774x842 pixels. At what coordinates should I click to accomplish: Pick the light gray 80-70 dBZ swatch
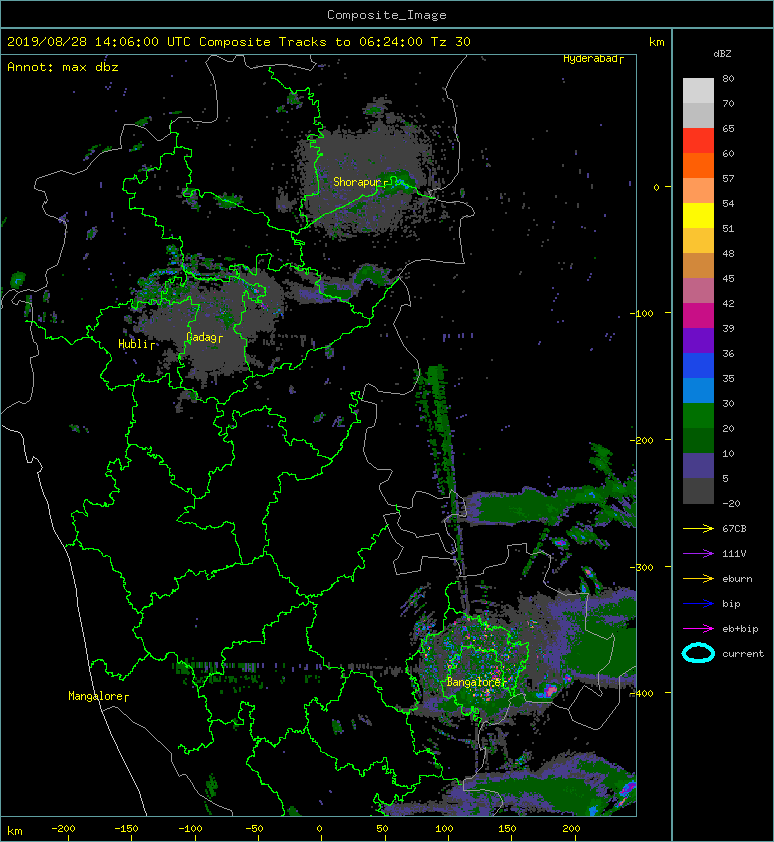(x=698, y=91)
